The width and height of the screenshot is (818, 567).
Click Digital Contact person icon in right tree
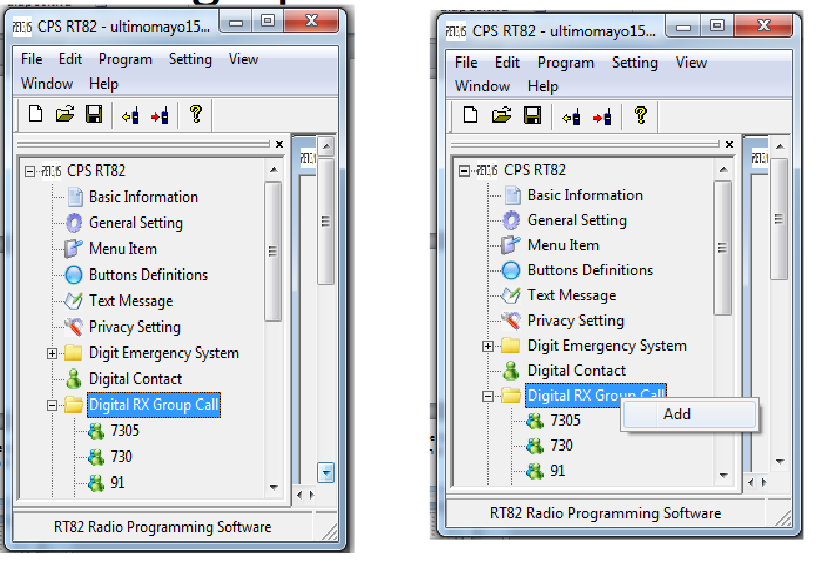coord(511,371)
